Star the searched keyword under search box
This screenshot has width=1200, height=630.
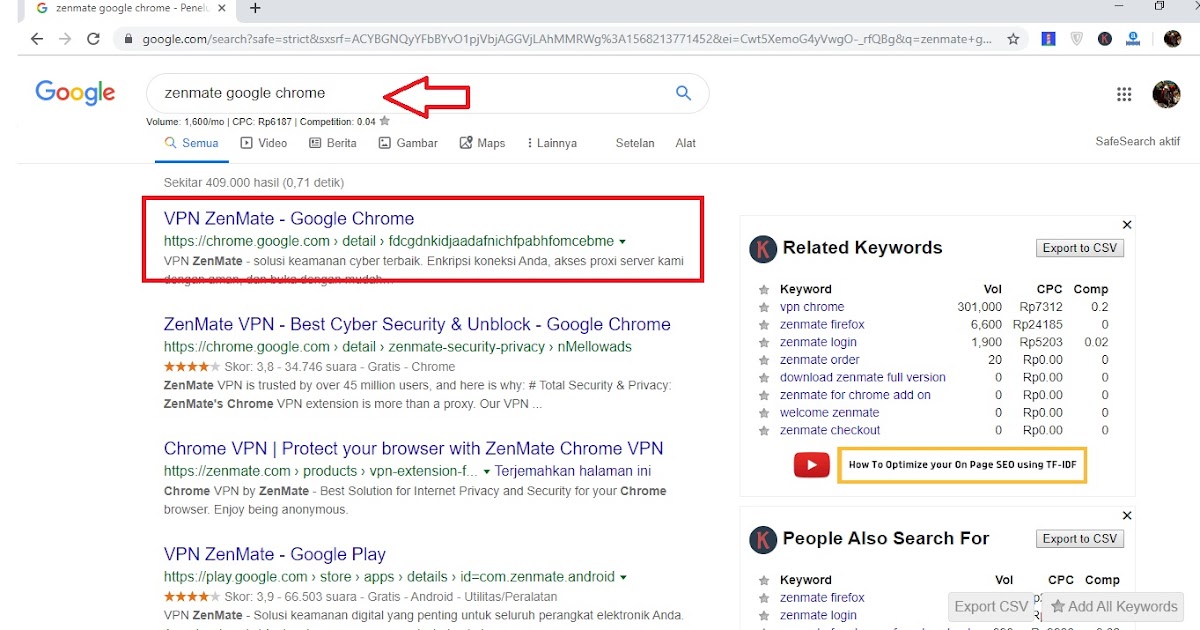(385, 121)
